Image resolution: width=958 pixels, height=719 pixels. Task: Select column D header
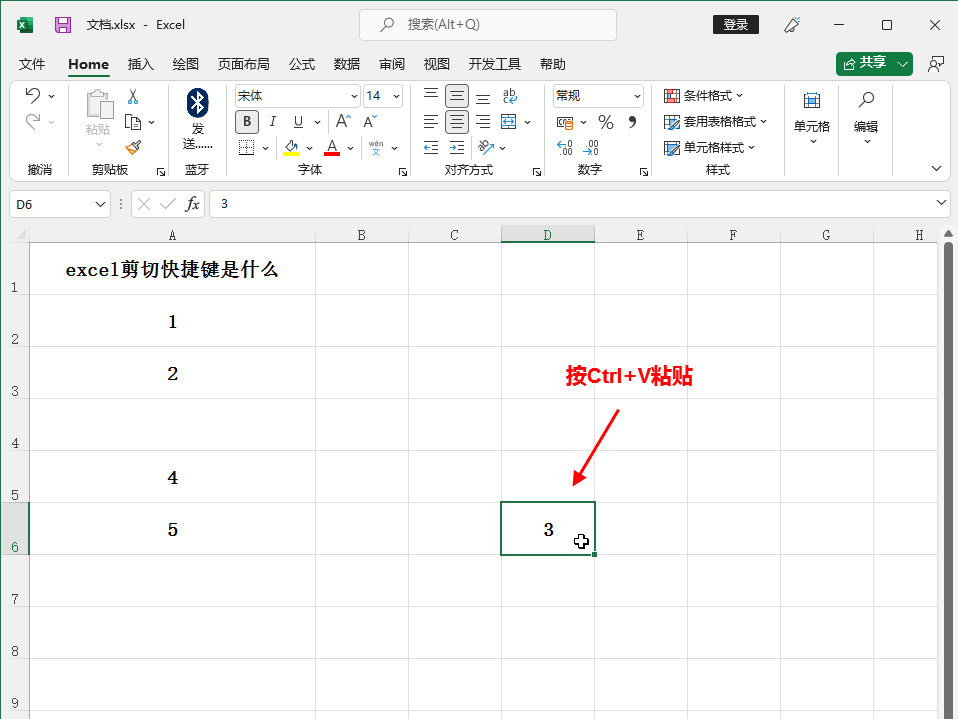[547, 235]
